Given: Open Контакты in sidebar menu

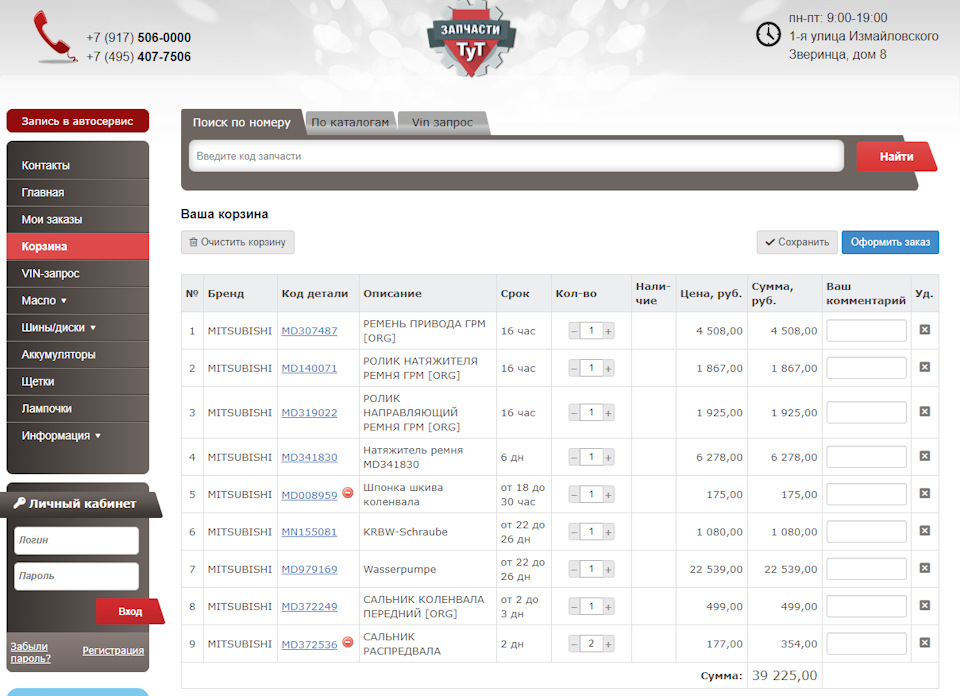Looking at the screenshot, I should pyautogui.click(x=78, y=165).
